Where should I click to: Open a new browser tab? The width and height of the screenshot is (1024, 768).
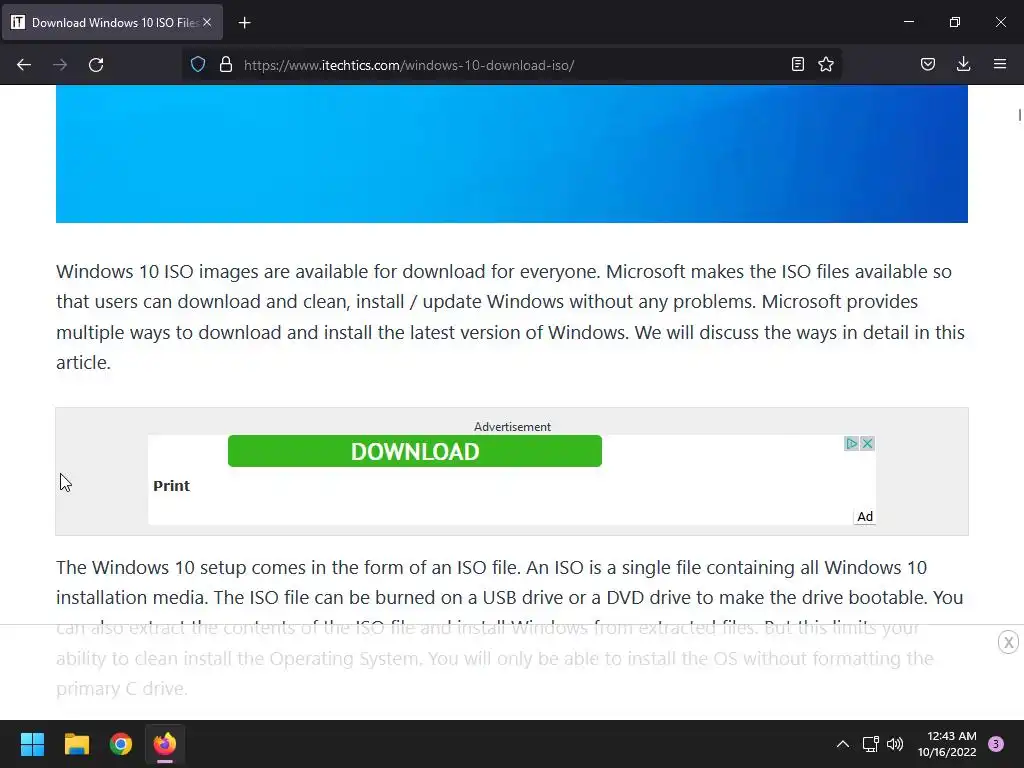coord(244,23)
